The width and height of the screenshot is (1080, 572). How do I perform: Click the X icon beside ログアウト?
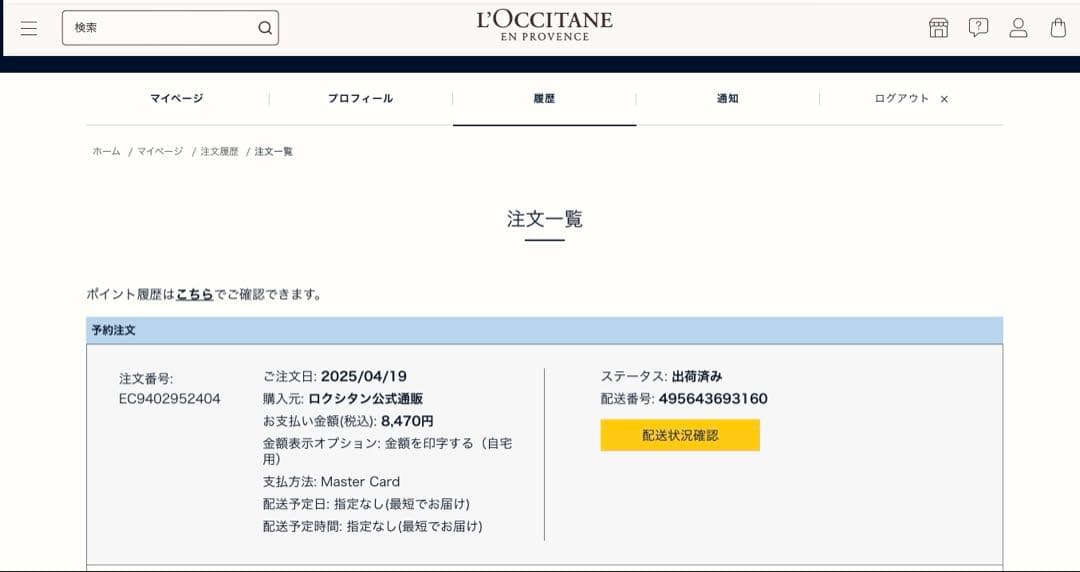(944, 99)
